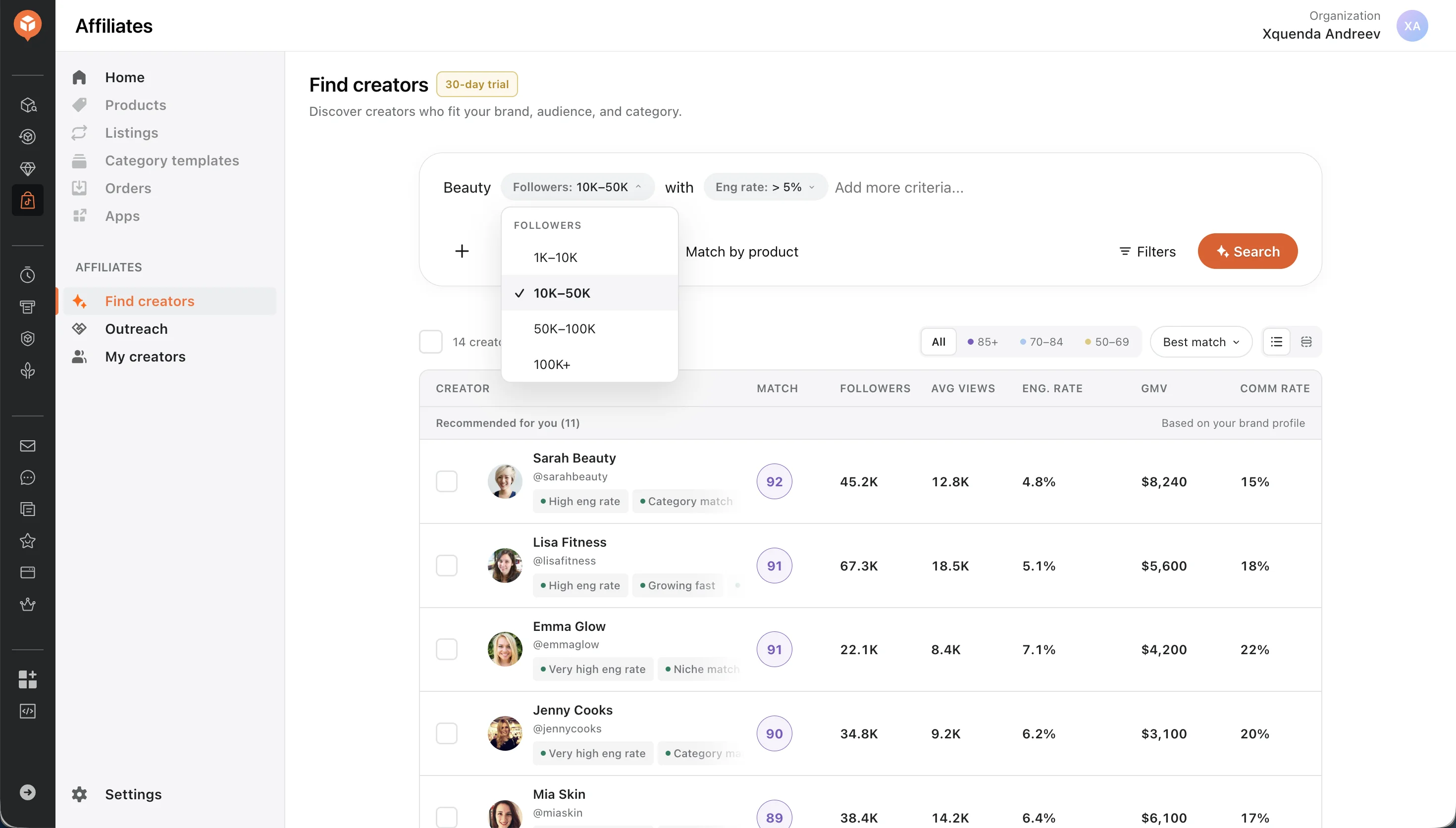This screenshot has width=1456, height=828.
Task: Click the Settings gear icon
Action: tap(80, 794)
